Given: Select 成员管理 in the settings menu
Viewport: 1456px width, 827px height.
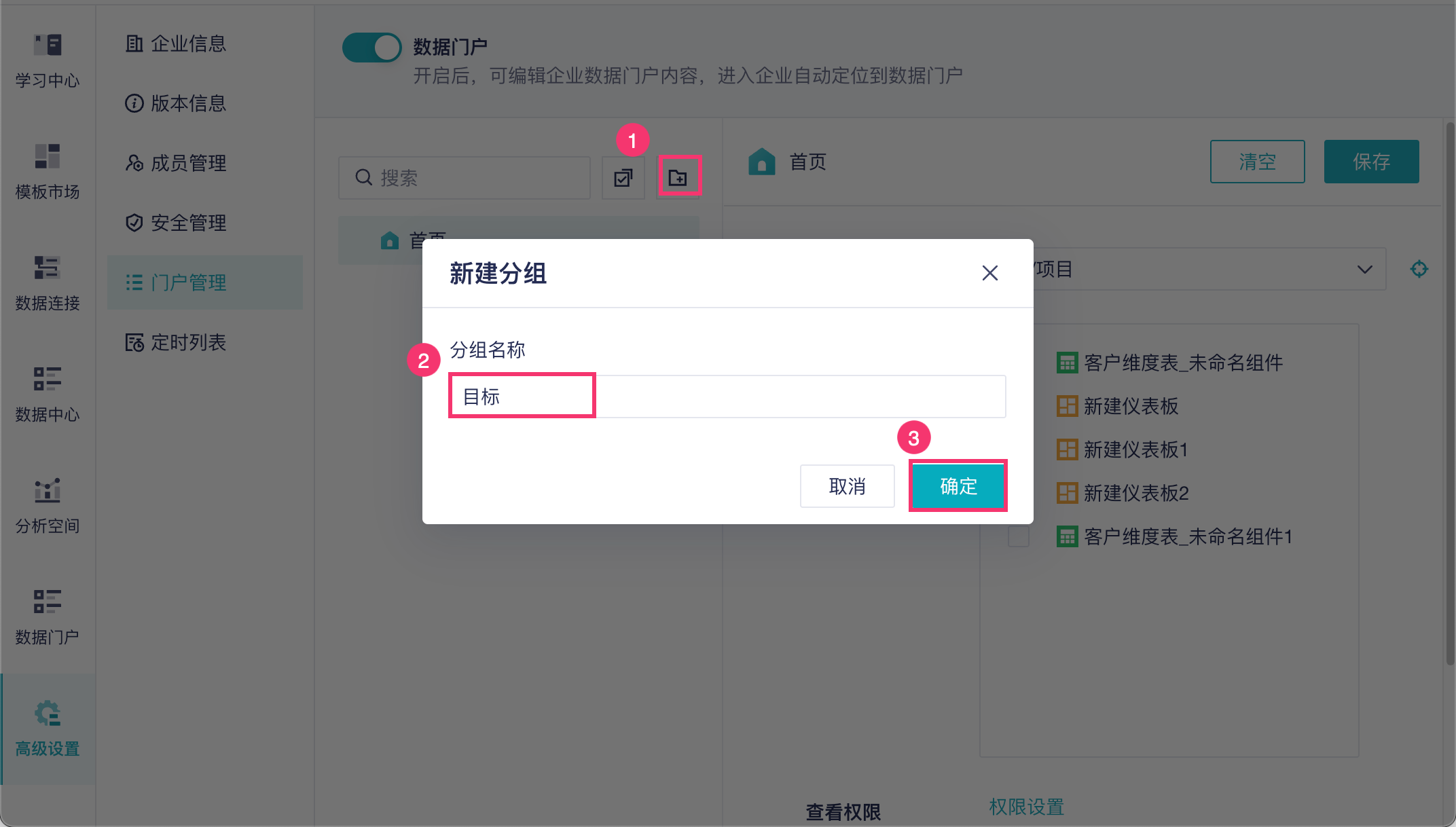Looking at the screenshot, I should [188, 163].
